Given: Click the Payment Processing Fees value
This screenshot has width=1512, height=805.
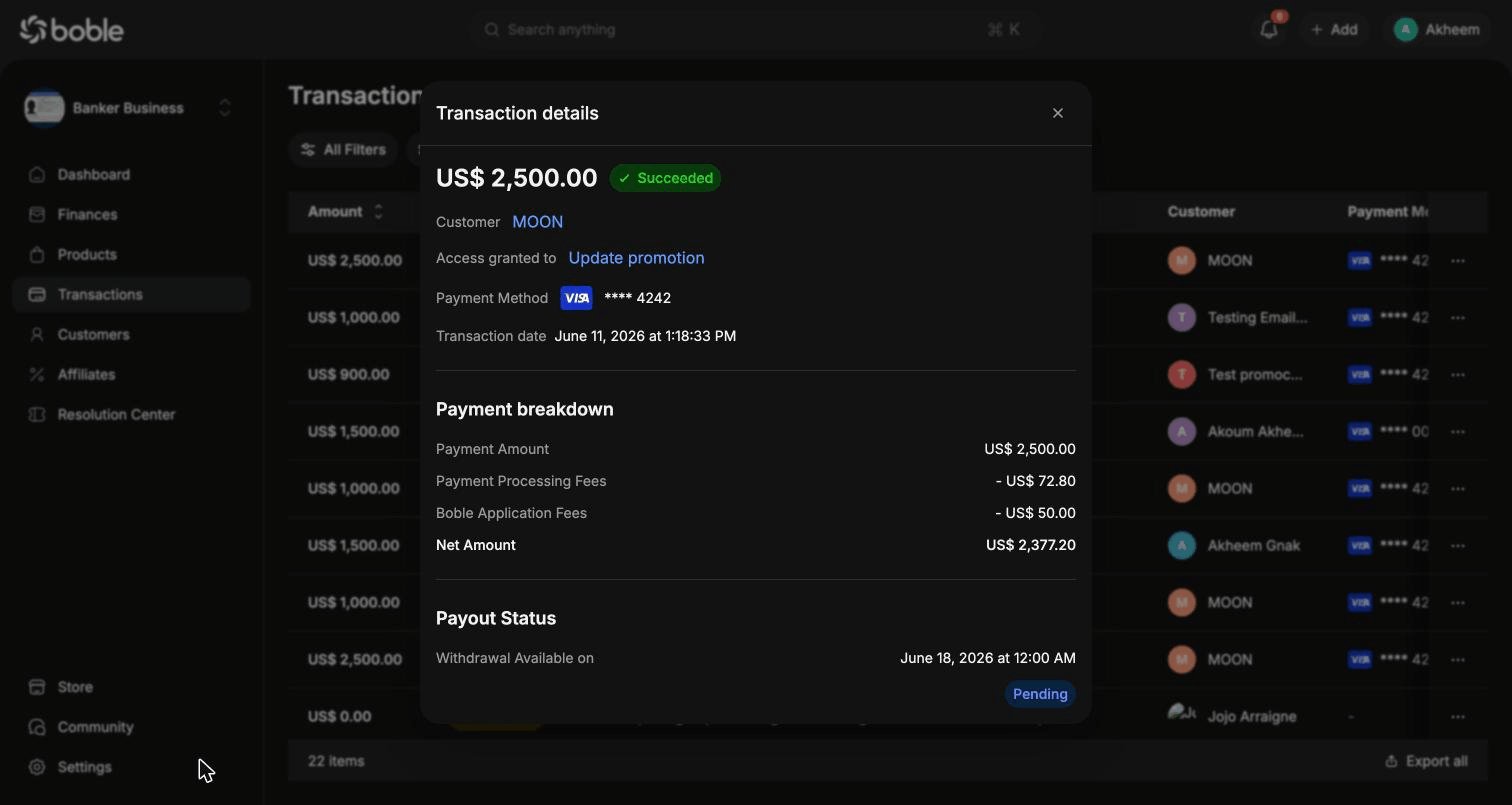Looking at the screenshot, I should tap(1036, 481).
